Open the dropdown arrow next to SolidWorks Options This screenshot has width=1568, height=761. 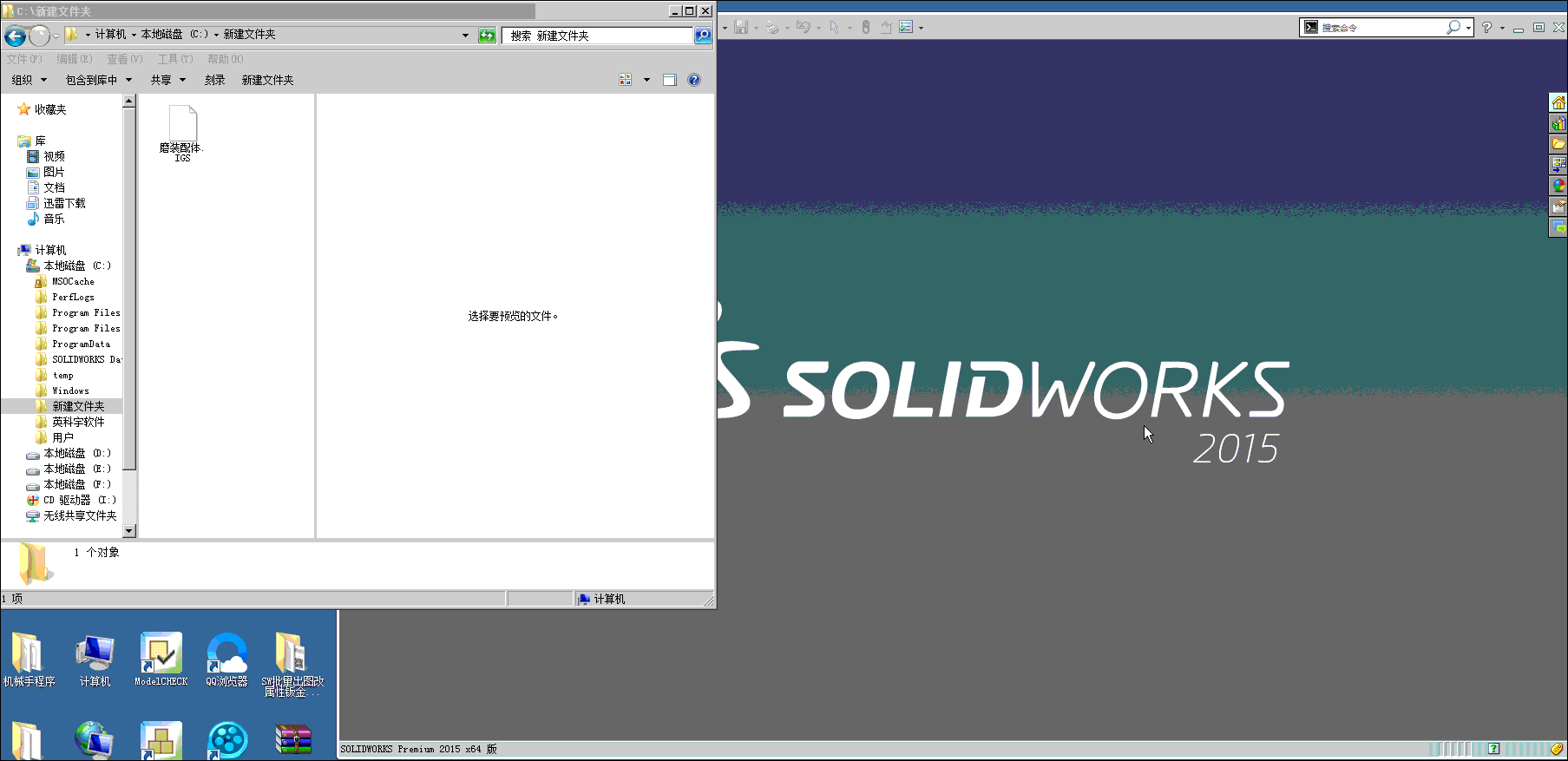921,28
